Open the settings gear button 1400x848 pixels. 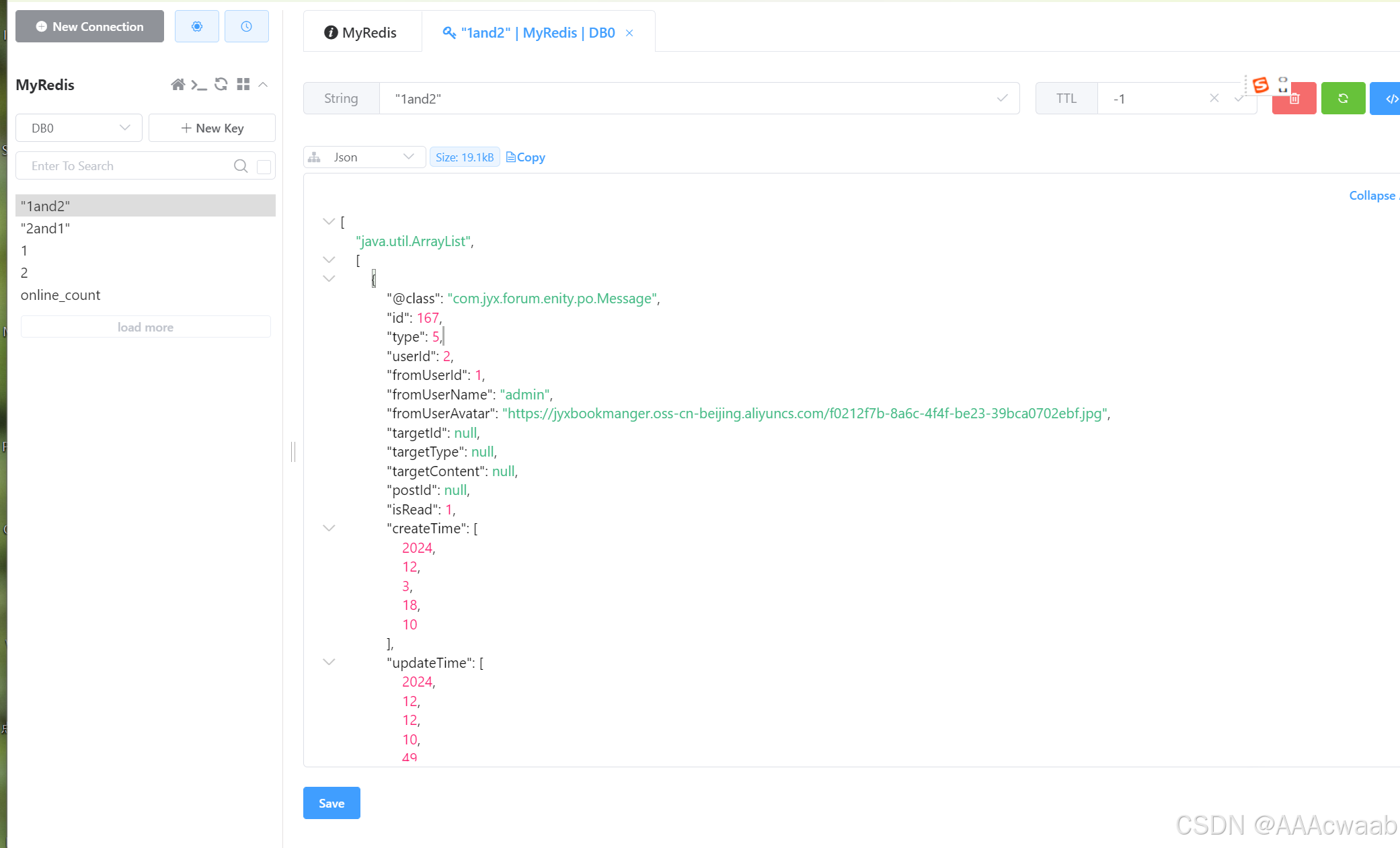[x=196, y=26]
